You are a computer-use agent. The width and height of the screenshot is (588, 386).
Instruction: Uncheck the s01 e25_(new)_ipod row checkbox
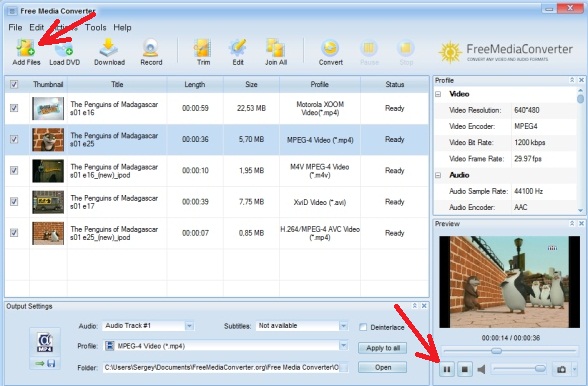(14, 233)
